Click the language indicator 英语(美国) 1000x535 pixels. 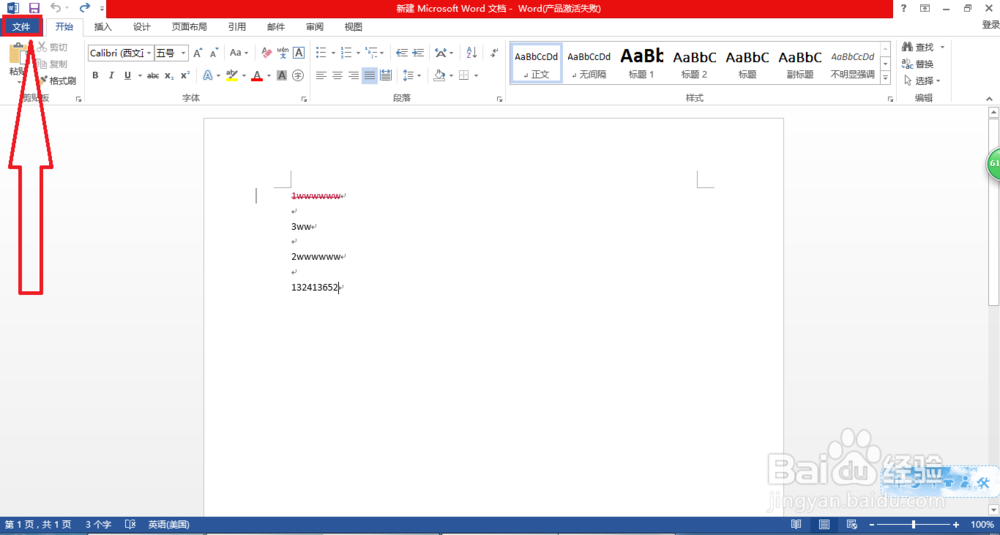(x=168, y=525)
